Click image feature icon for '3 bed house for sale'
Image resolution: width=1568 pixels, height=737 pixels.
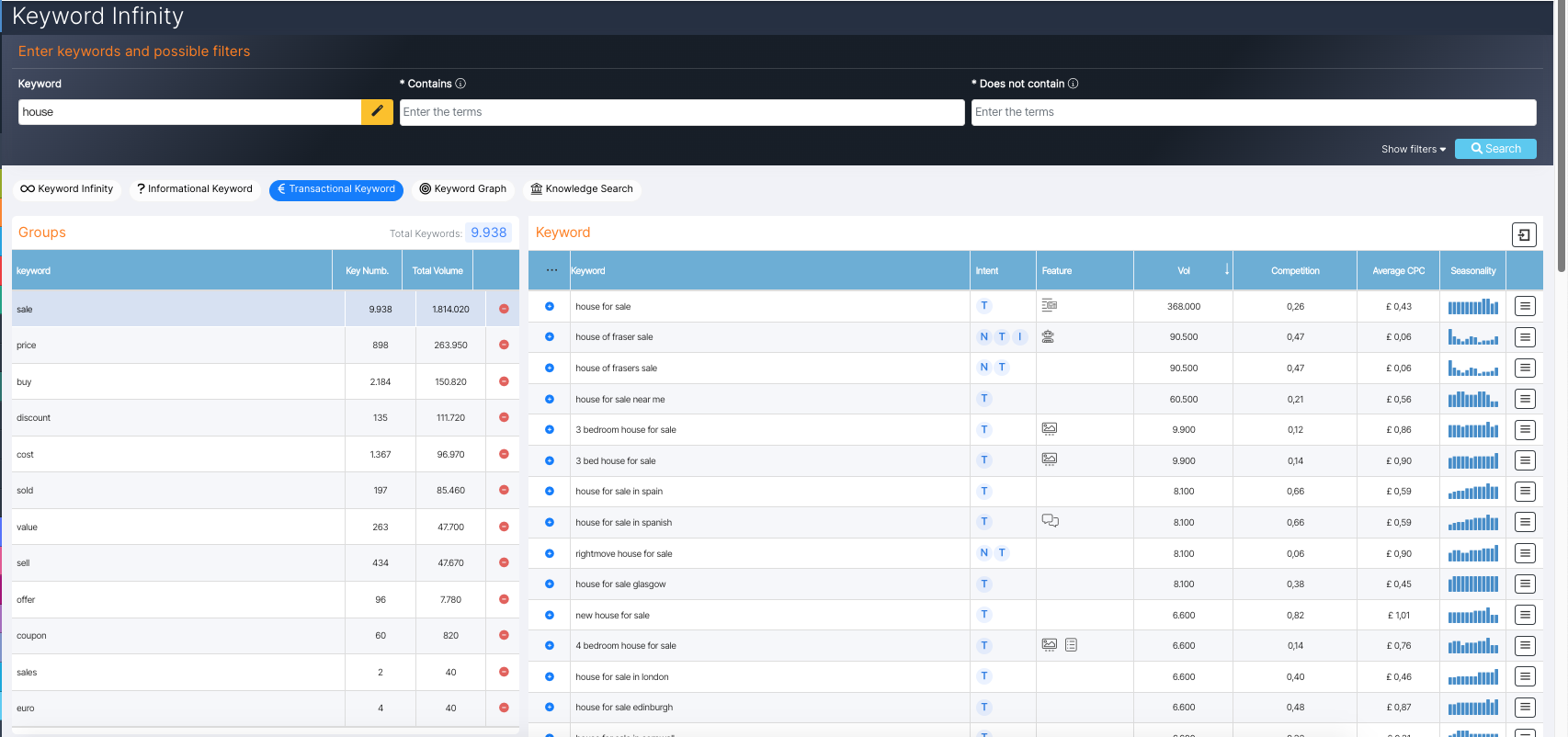click(1049, 459)
